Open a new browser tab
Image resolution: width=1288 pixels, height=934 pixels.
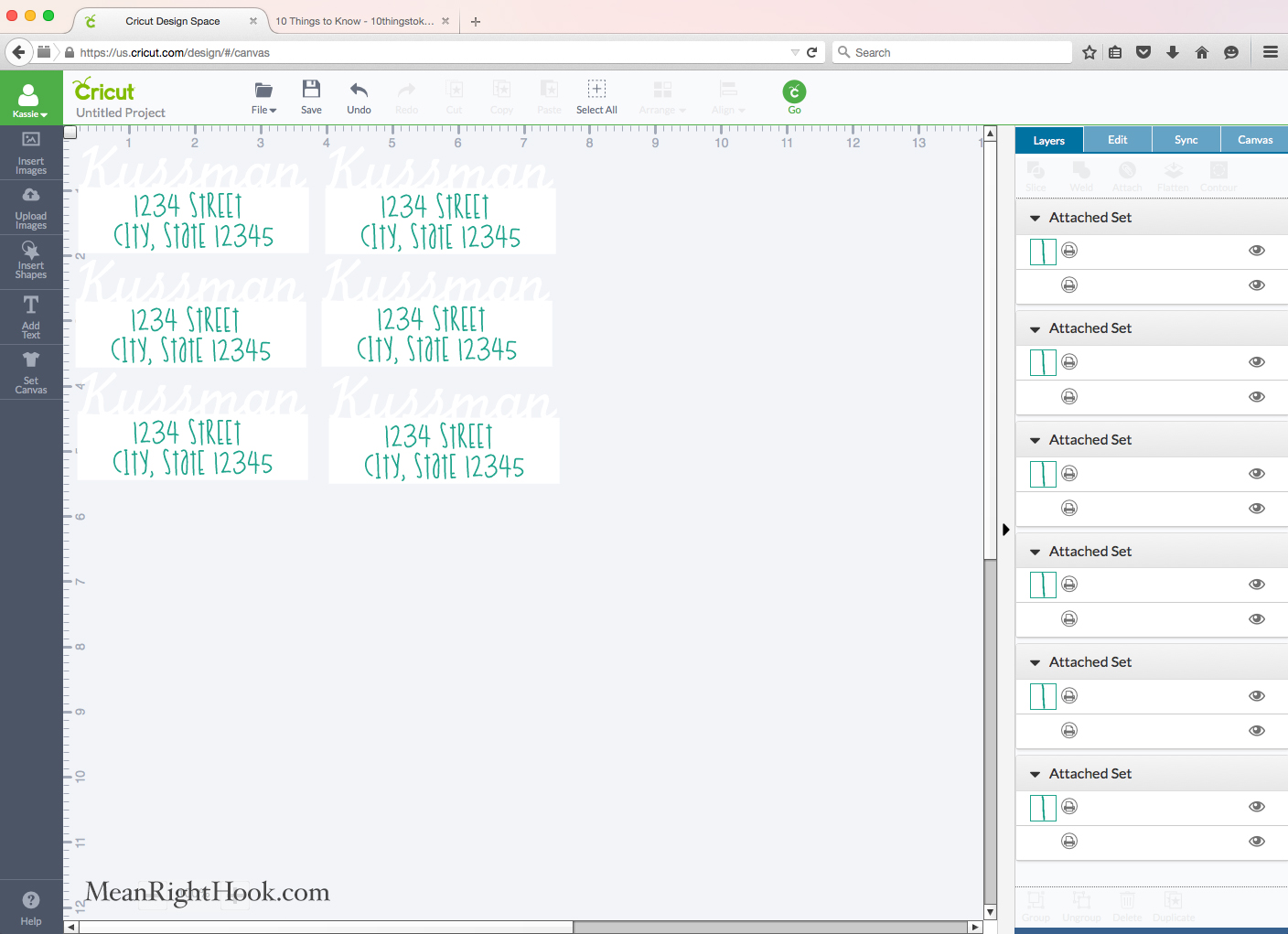click(x=476, y=21)
